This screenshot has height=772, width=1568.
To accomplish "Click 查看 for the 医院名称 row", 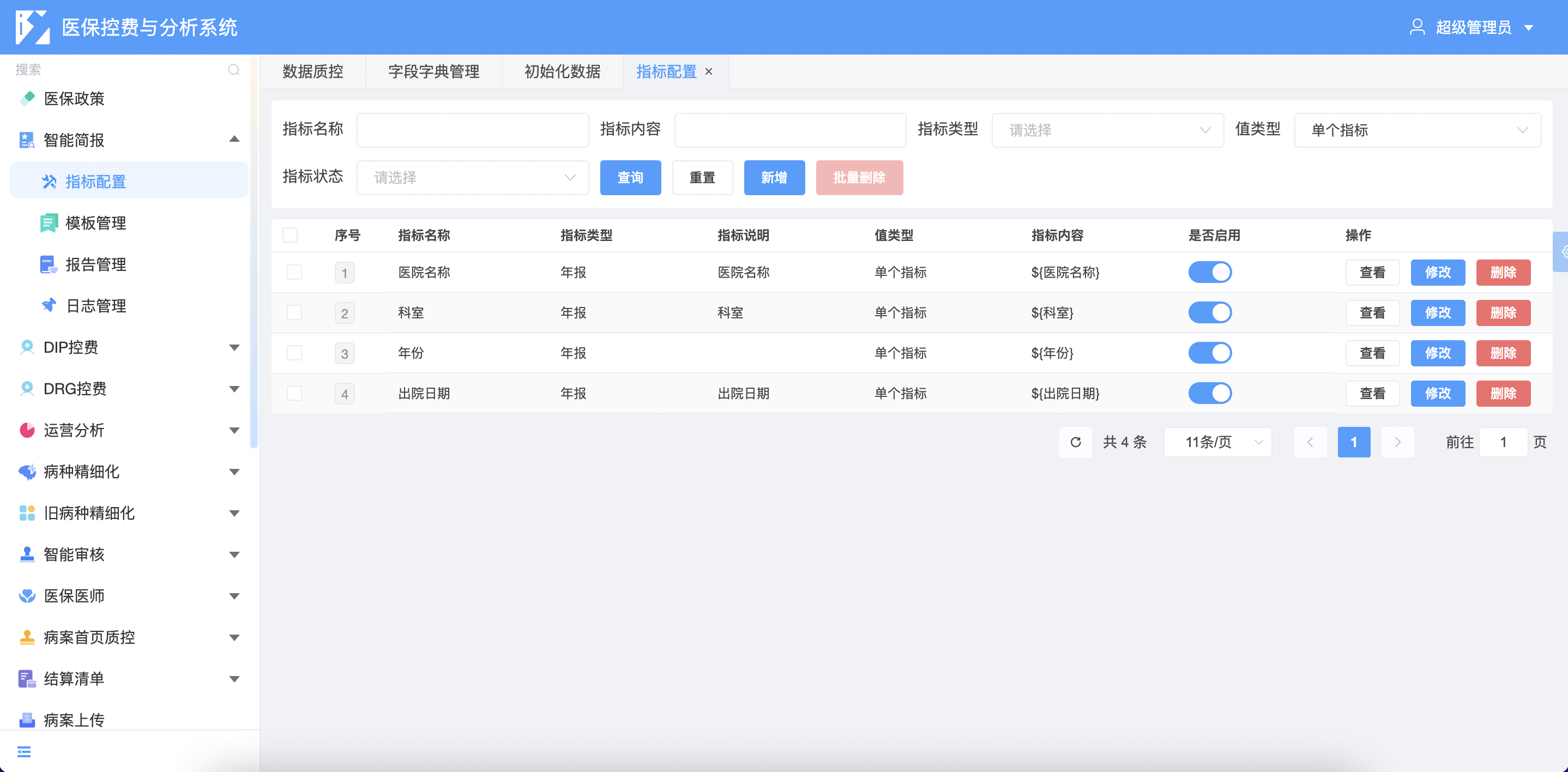I will pos(1373,272).
